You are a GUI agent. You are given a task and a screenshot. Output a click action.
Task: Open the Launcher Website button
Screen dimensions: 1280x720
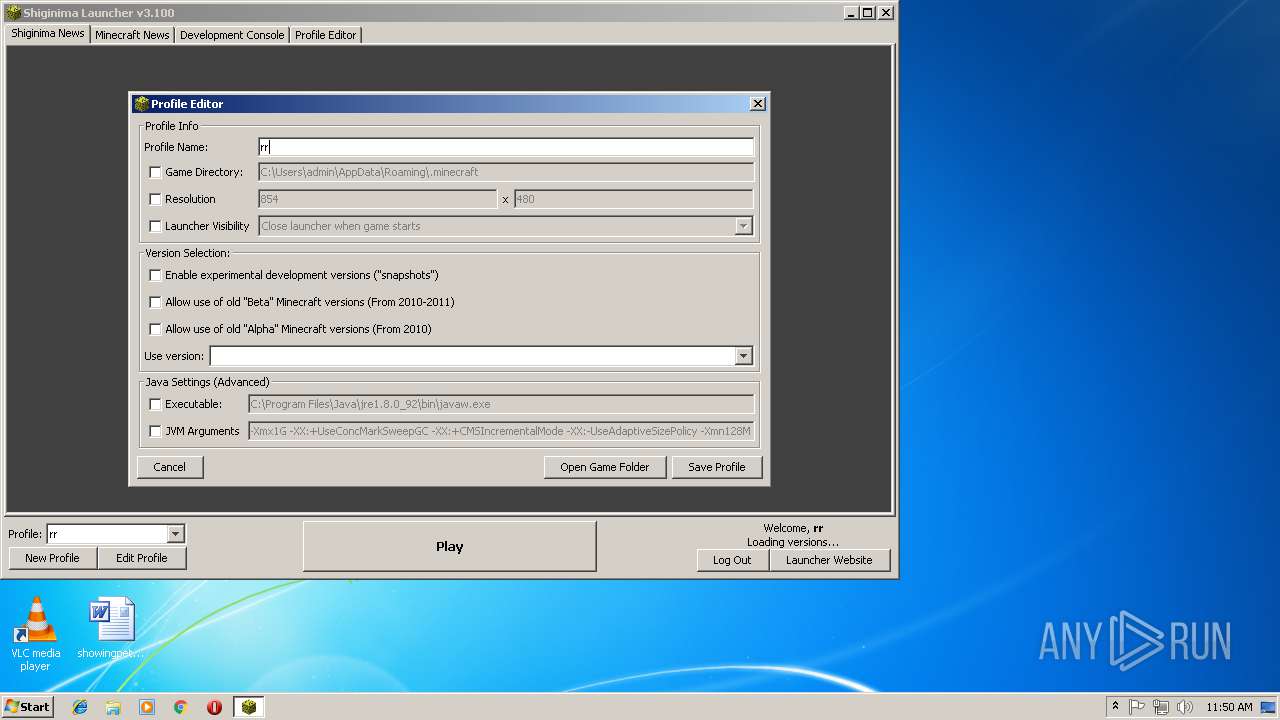pyautogui.click(x=829, y=560)
